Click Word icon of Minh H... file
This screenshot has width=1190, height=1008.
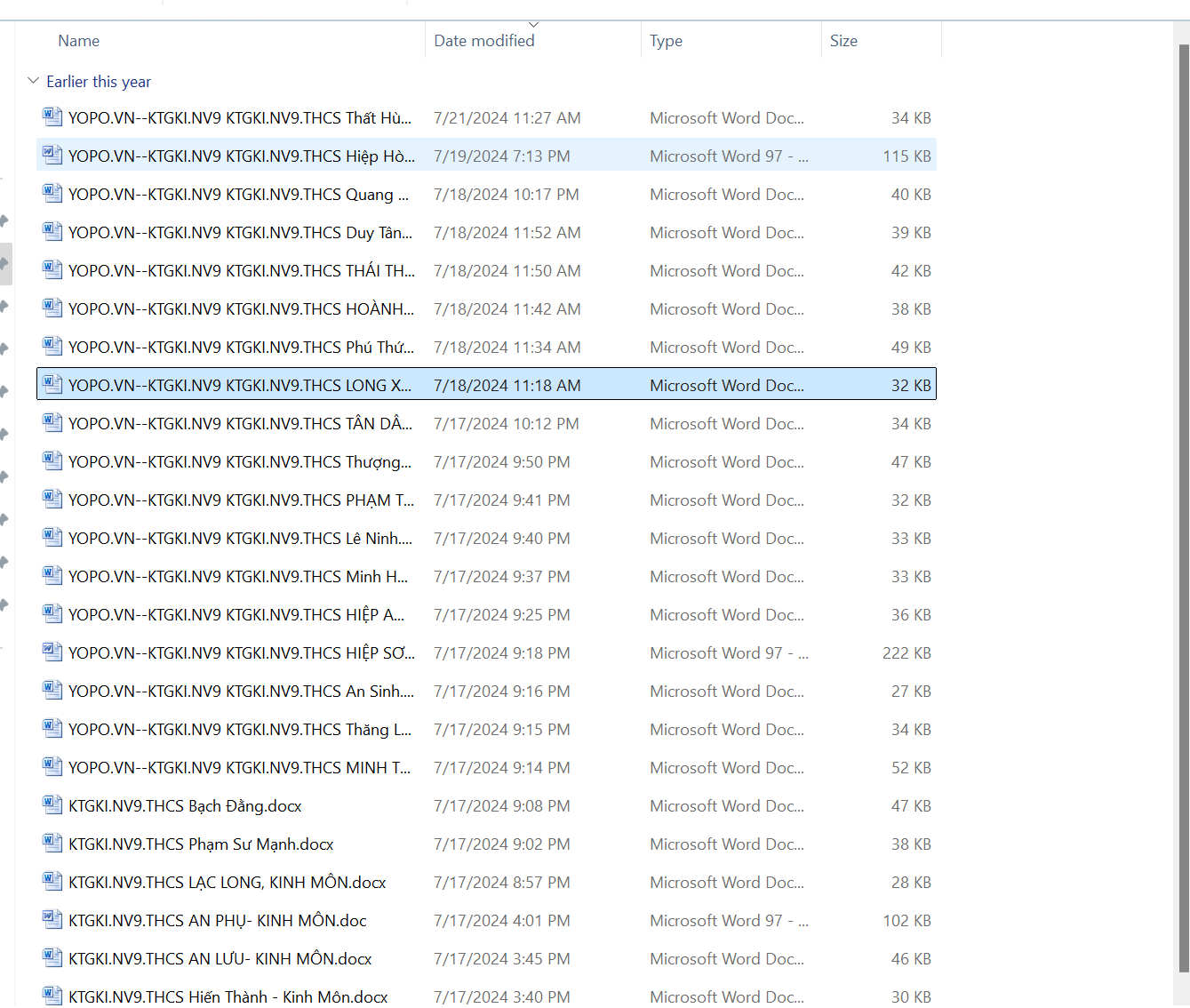point(52,576)
